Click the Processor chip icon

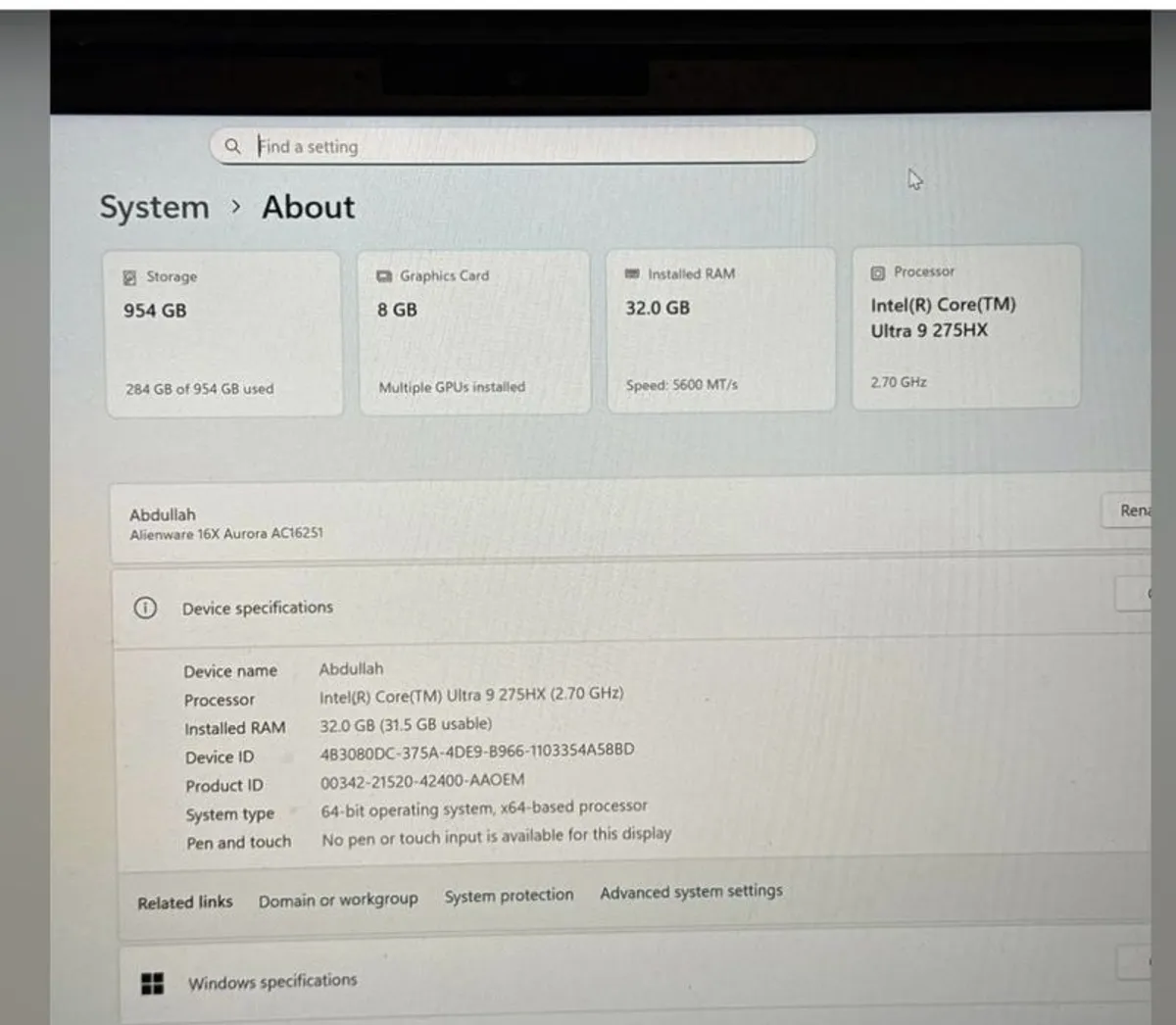pyautogui.click(x=878, y=272)
